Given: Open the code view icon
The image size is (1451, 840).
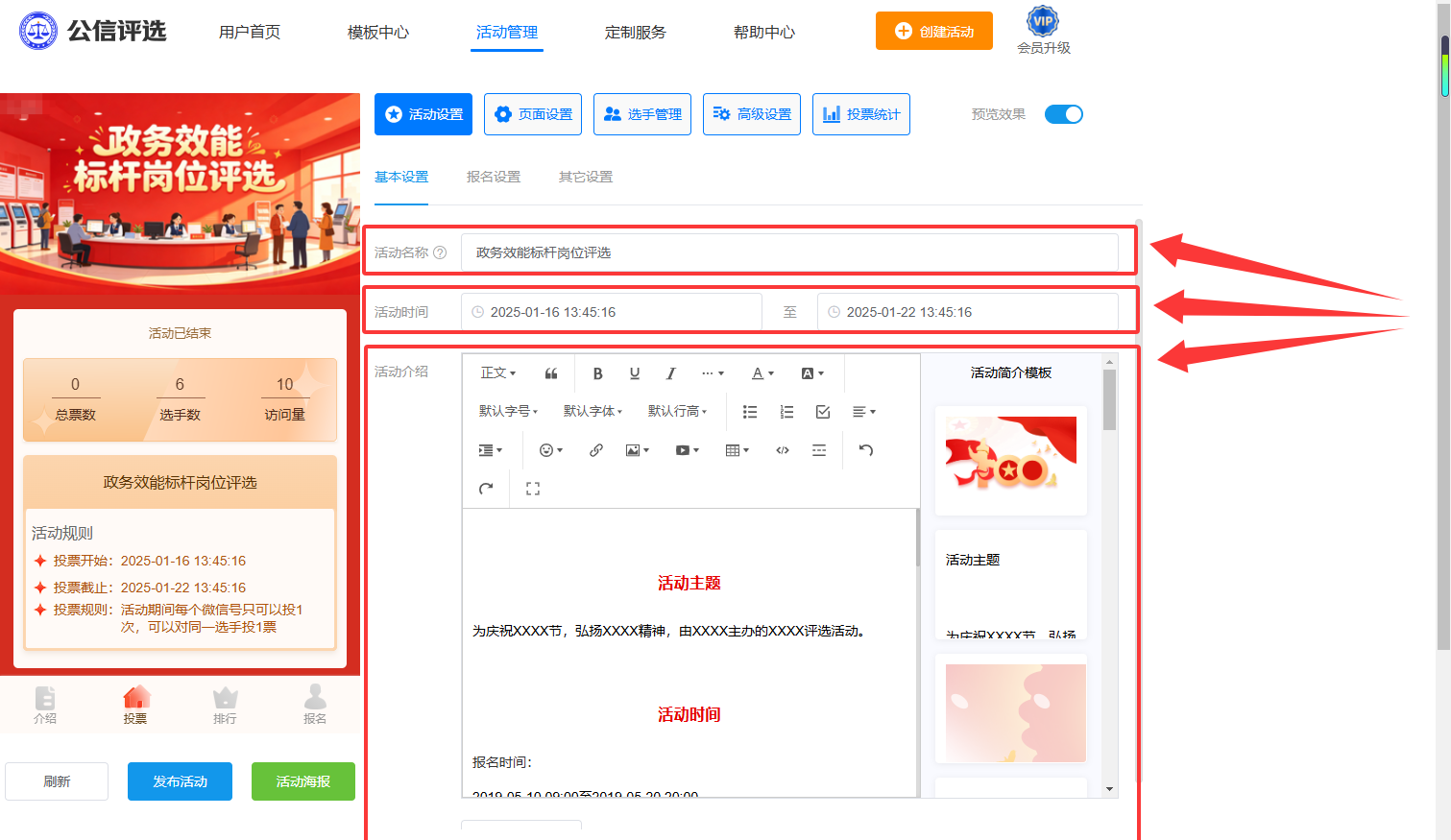Looking at the screenshot, I should click(783, 450).
